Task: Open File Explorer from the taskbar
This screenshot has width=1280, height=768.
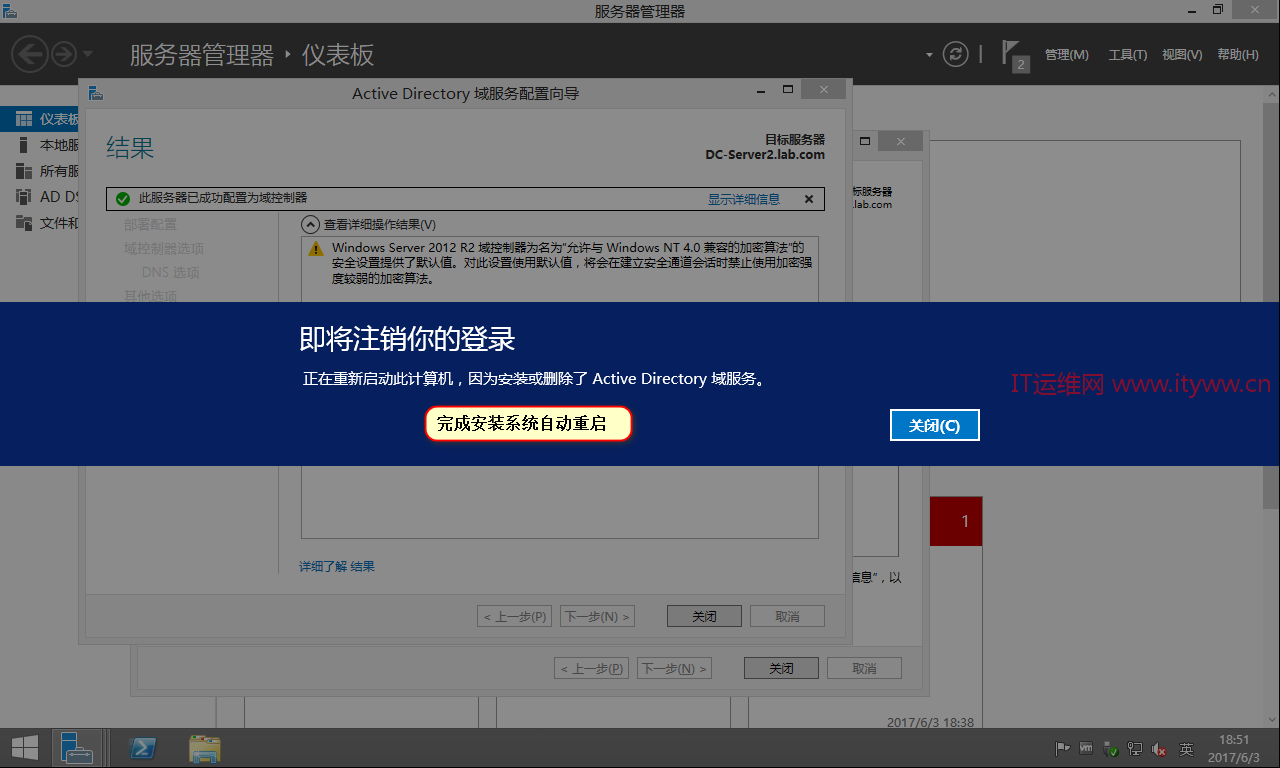Action: point(205,748)
